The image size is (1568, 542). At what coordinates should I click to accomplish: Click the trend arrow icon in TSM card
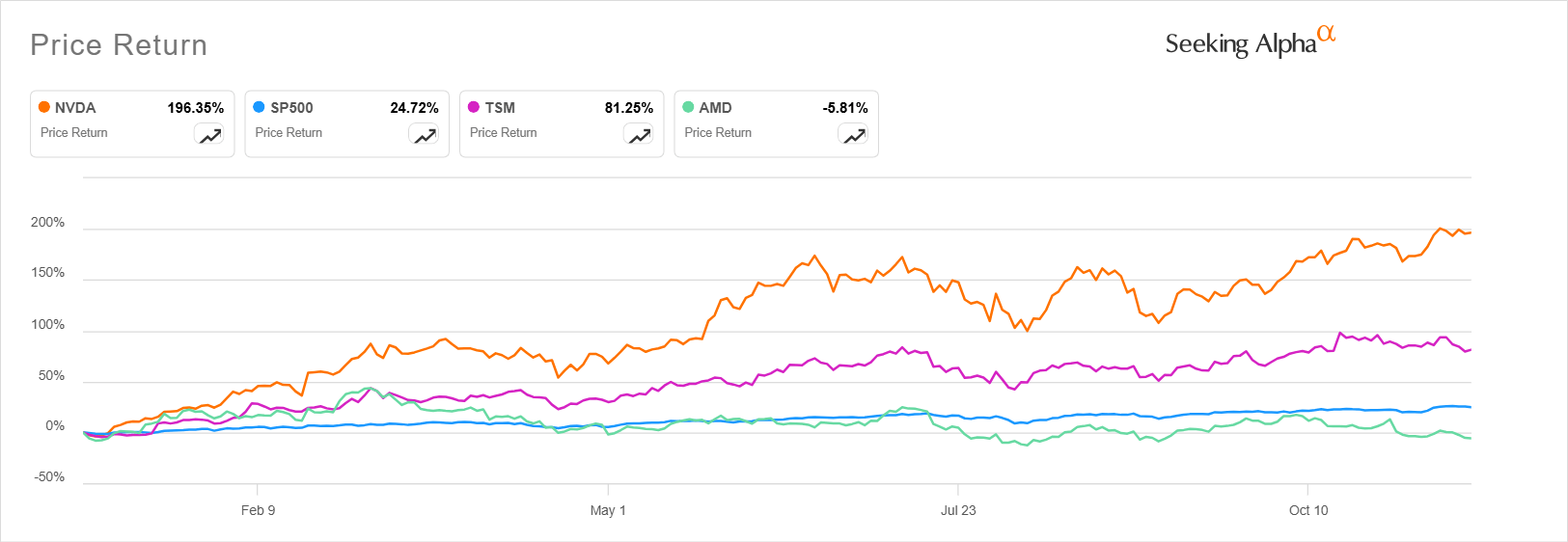(640, 136)
